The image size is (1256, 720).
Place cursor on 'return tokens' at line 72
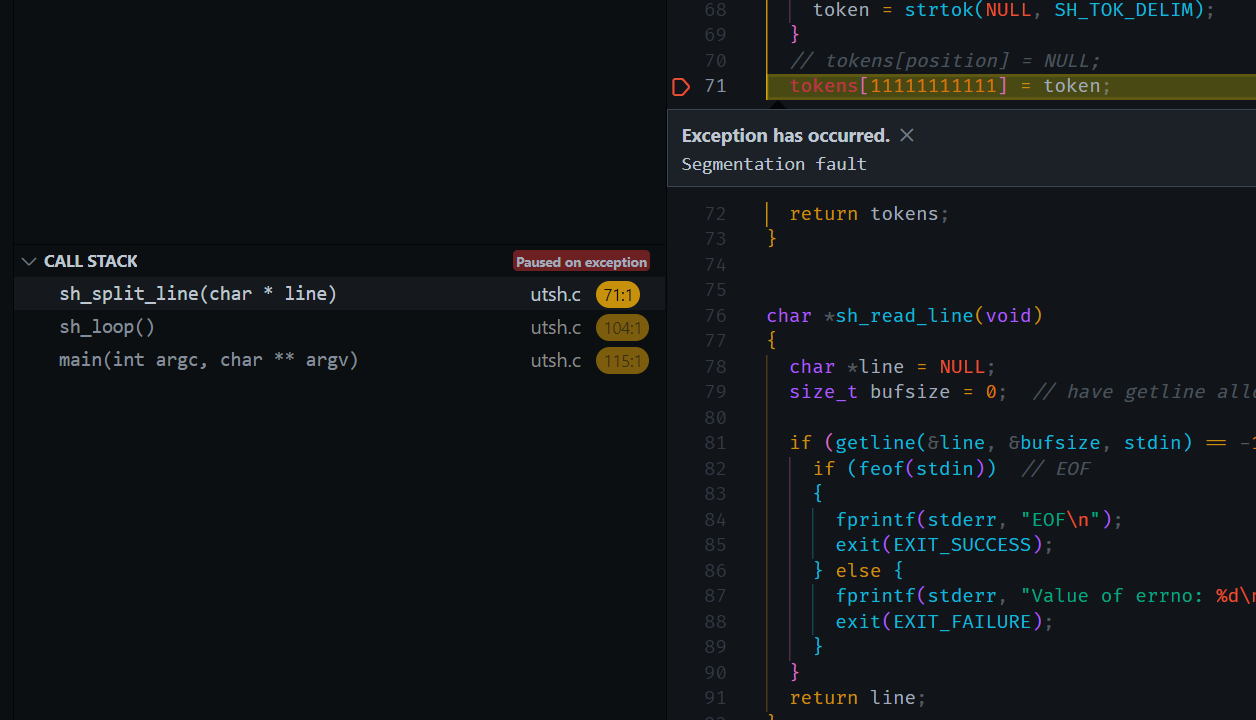click(x=868, y=214)
